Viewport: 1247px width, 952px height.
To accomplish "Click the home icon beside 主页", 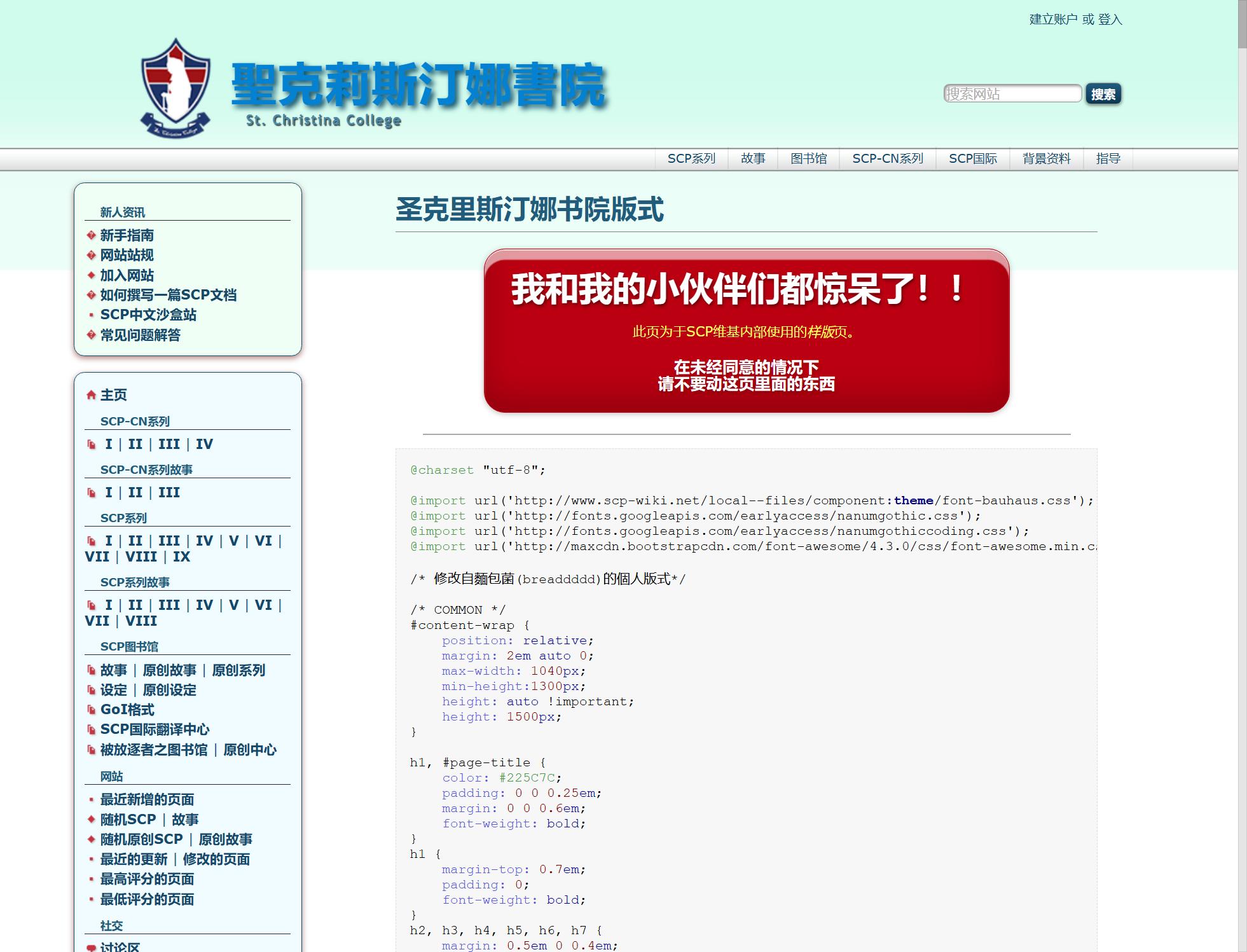I will pos(91,395).
